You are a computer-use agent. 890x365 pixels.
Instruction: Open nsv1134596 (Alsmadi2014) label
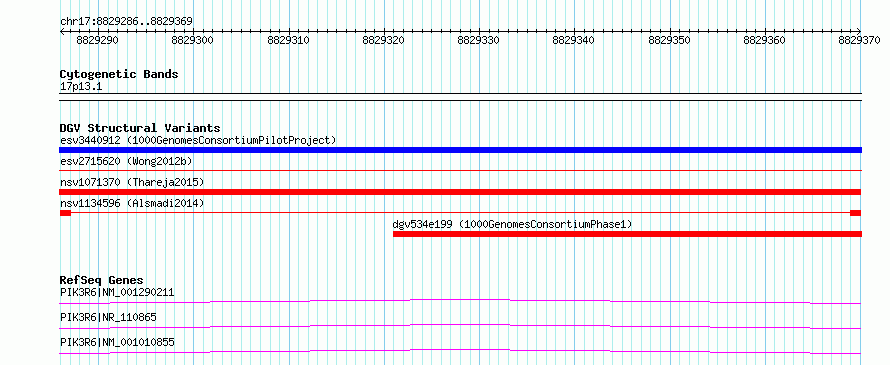[132, 203]
